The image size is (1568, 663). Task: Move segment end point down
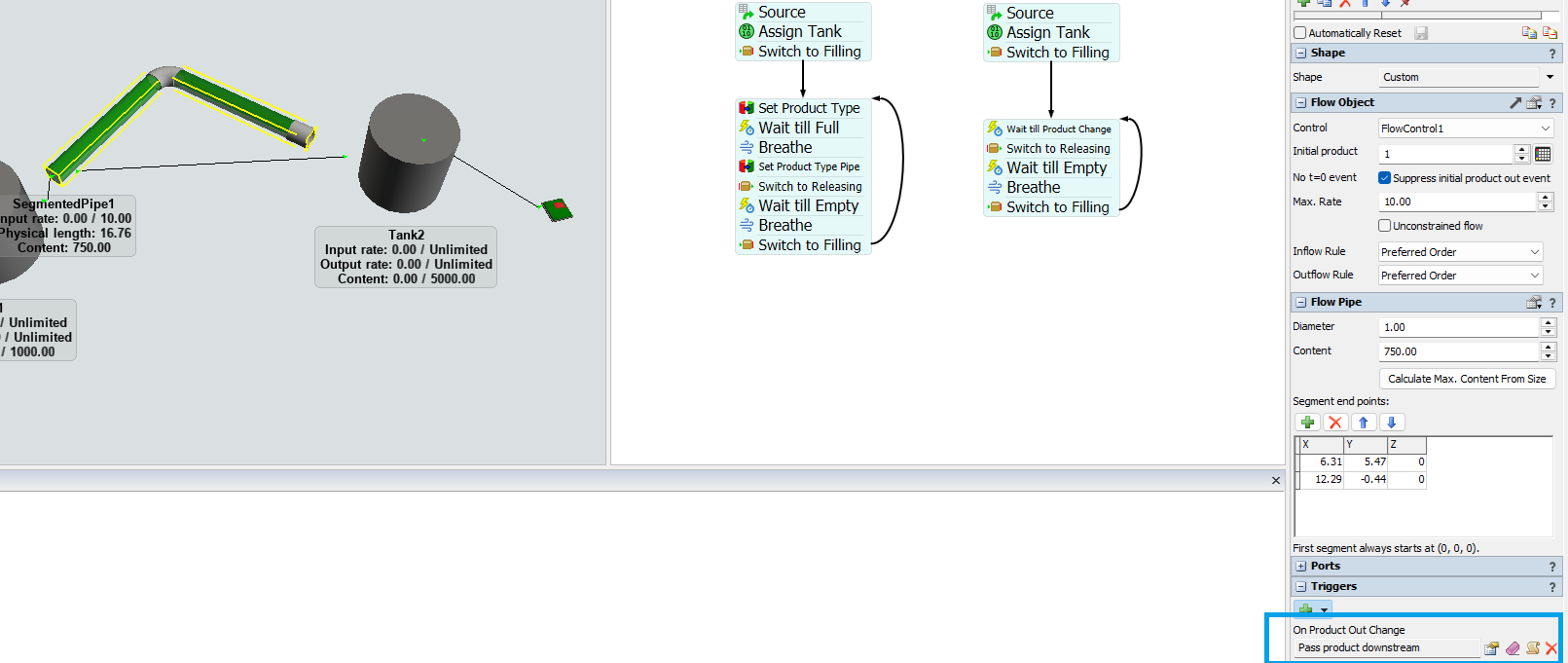(1392, 423)
